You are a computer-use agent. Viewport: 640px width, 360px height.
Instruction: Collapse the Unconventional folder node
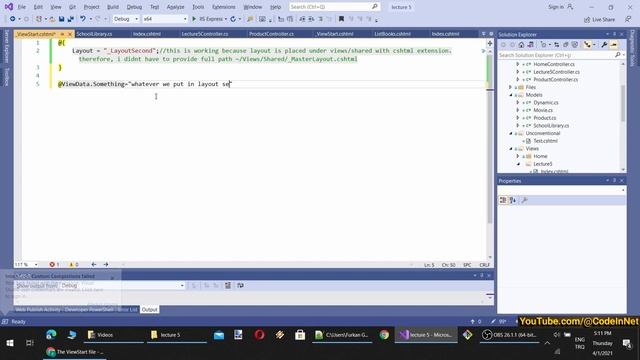click(x=510, y=133)
